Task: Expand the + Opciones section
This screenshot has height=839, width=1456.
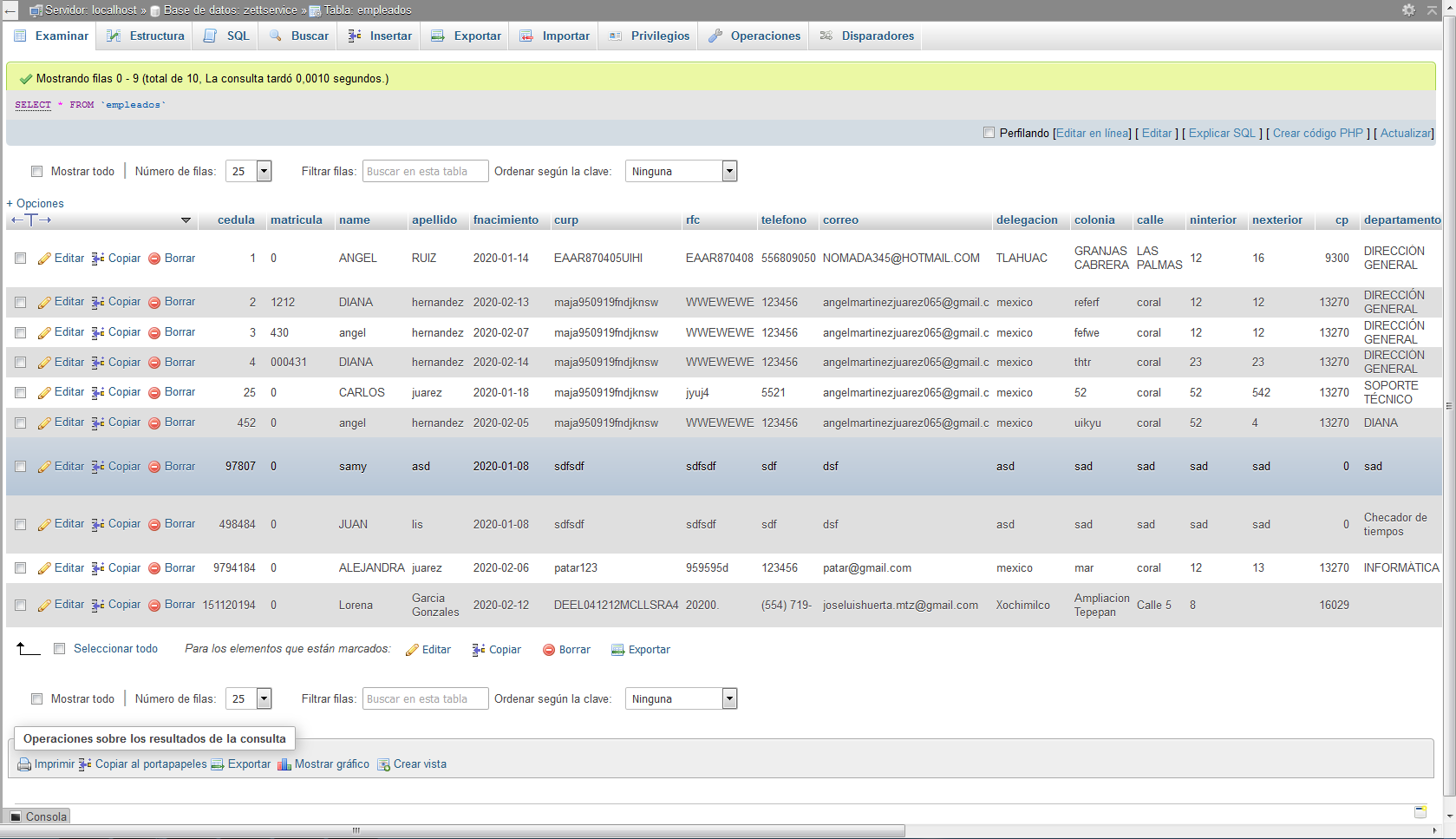Action: click(36, 204)
